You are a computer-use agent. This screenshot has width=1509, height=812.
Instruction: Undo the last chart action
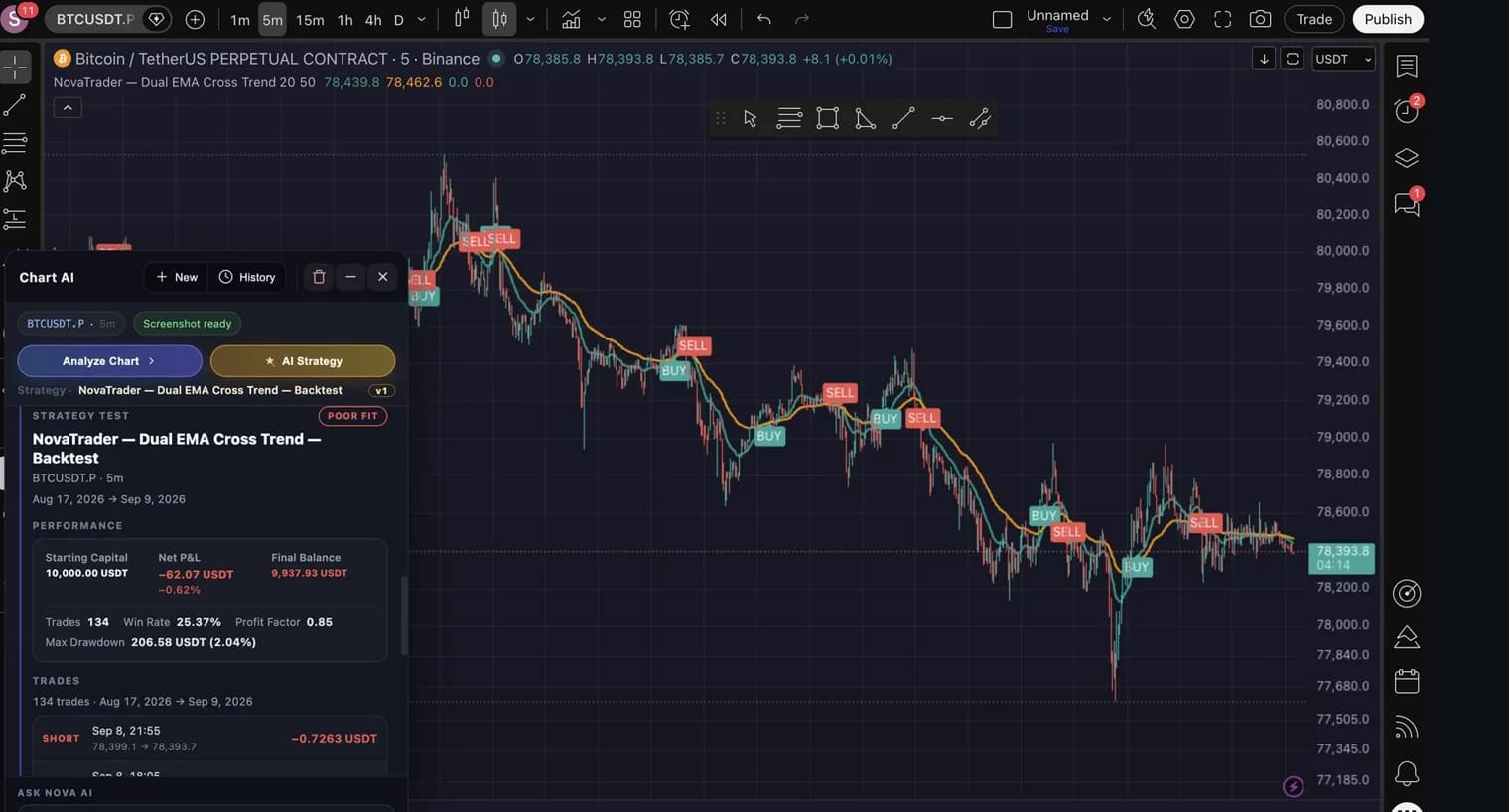(763, 19)
